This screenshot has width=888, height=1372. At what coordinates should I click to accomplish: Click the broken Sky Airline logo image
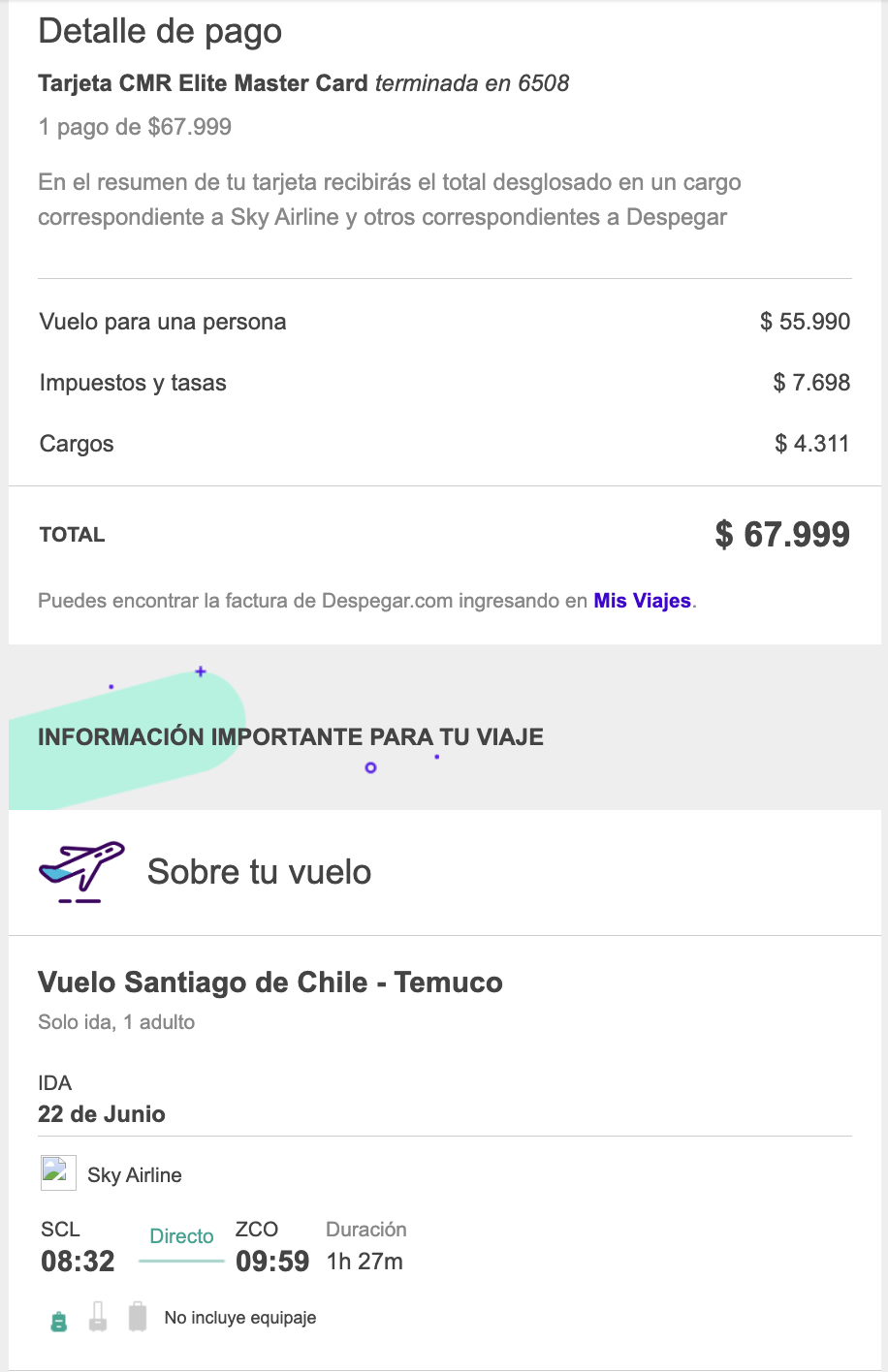pyautogui.click(x=58, y=1173)
